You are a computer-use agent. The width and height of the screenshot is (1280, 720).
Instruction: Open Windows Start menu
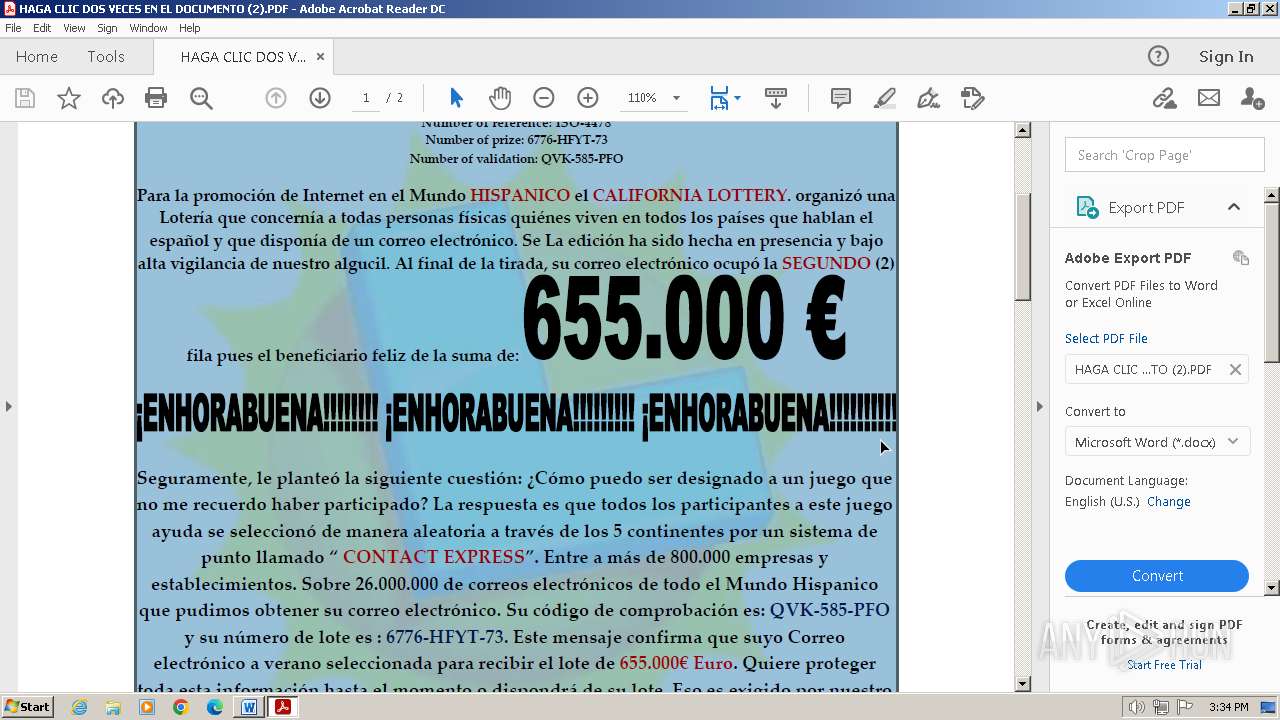27,707
